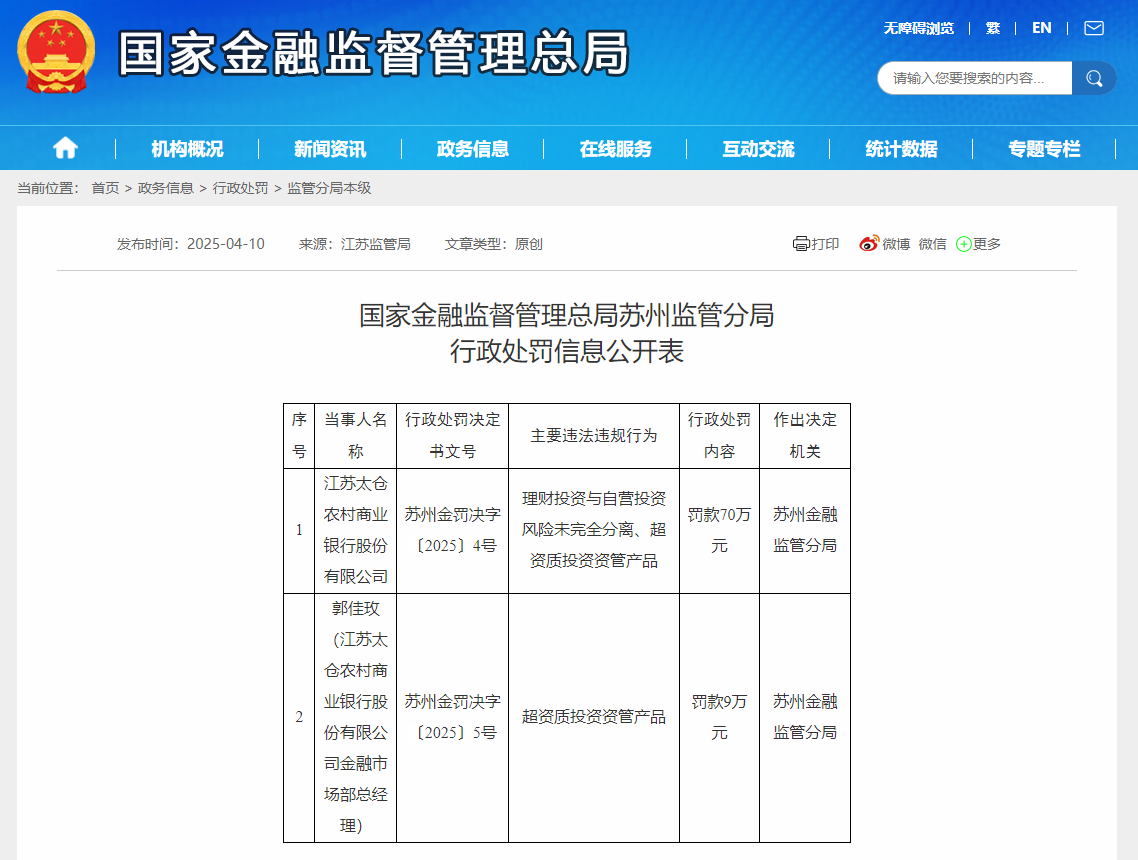Focus the search input field
1138x860 pixels.
975,78
